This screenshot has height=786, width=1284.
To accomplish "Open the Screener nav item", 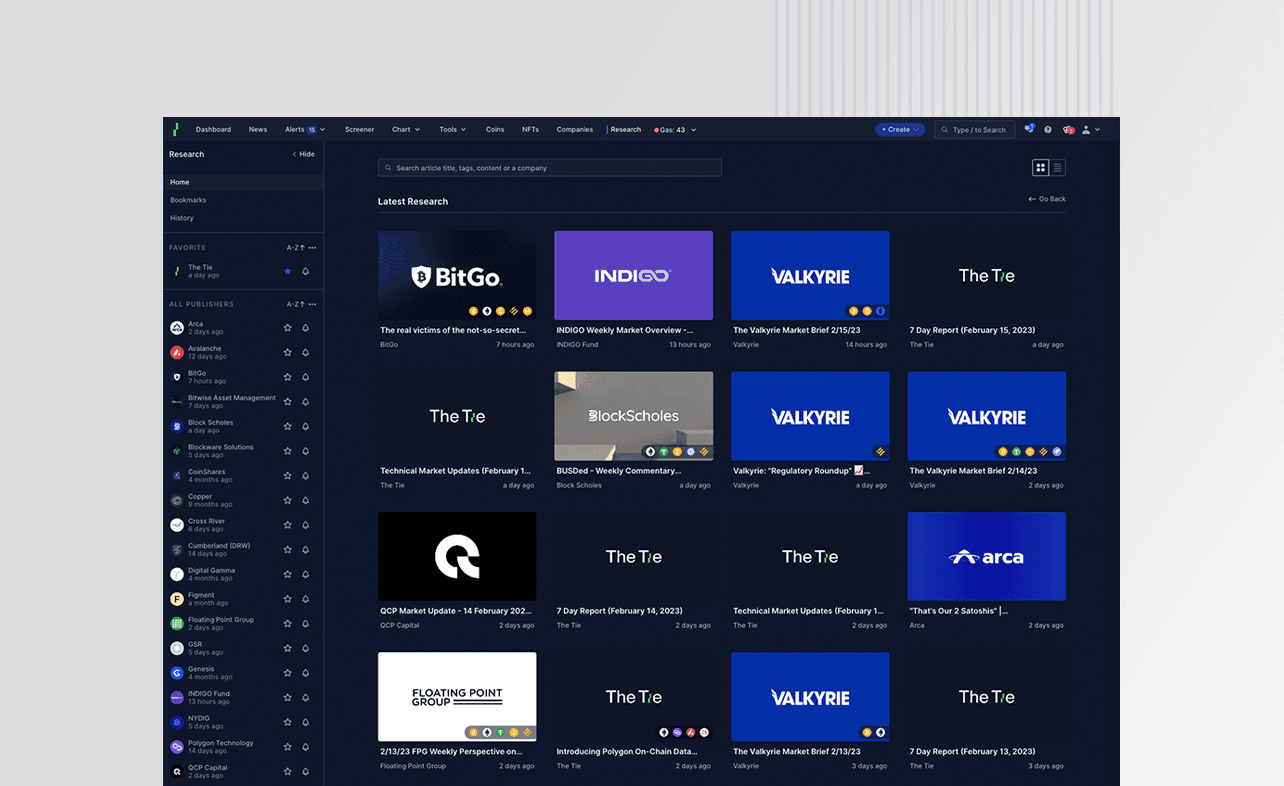I will [x=360, y=129].
